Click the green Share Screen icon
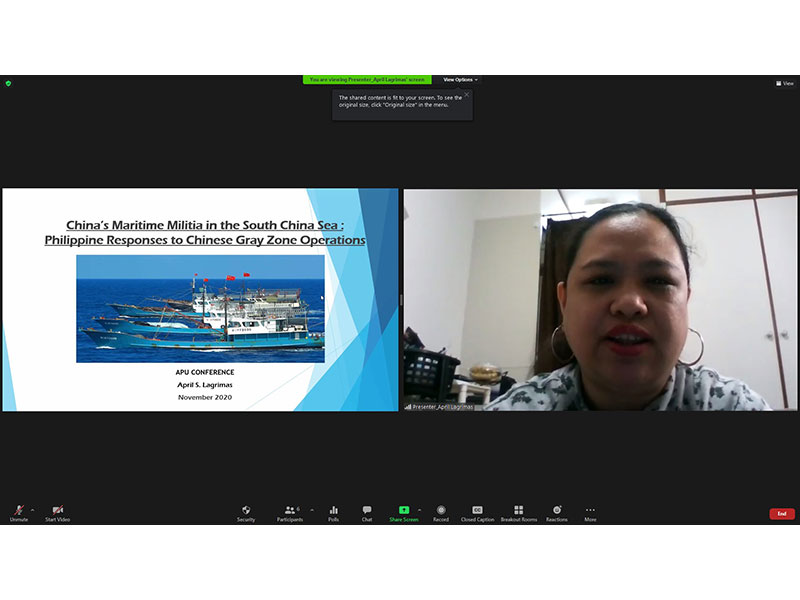Viewport: 800px width, 600px height. [403, 510]
